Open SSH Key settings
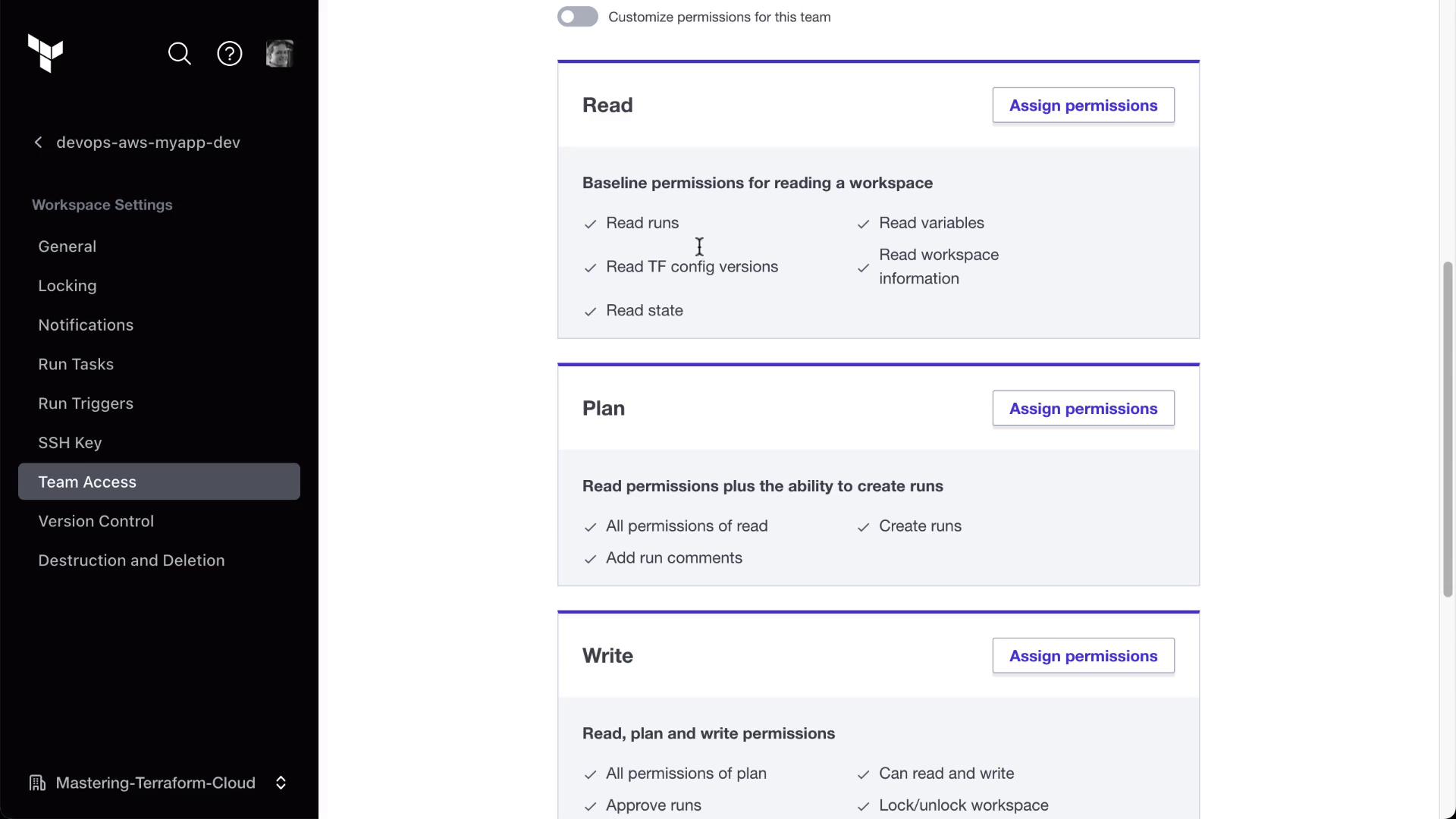This screenshot has height=819, width=1456. click(x=70, y=443)
